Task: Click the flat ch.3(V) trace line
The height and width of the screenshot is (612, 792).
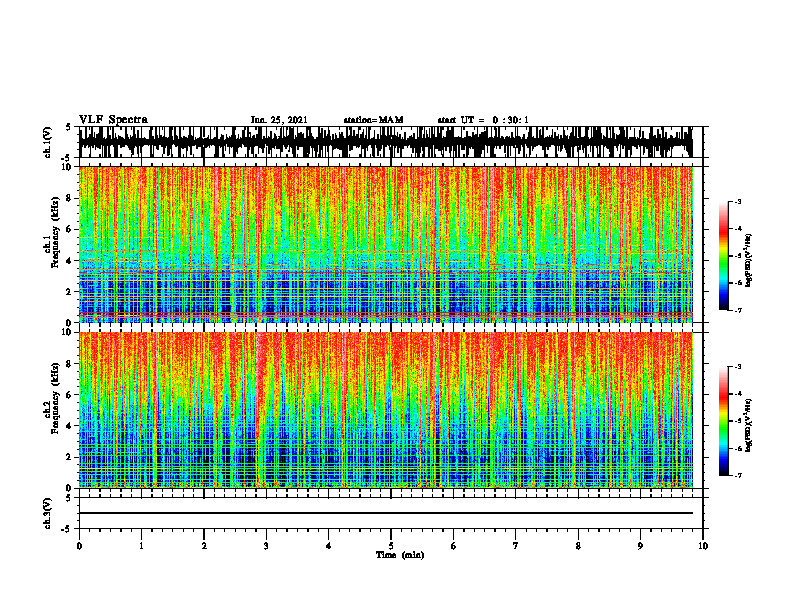Action: click(385, 513)
